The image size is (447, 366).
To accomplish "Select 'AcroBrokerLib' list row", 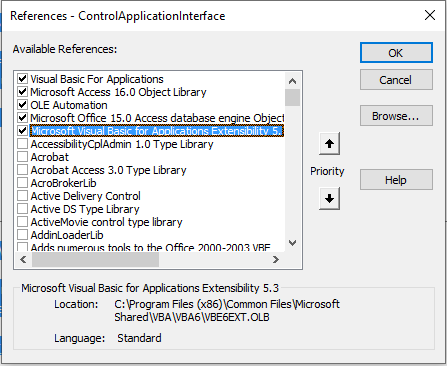I will click(x=63, y=183).
